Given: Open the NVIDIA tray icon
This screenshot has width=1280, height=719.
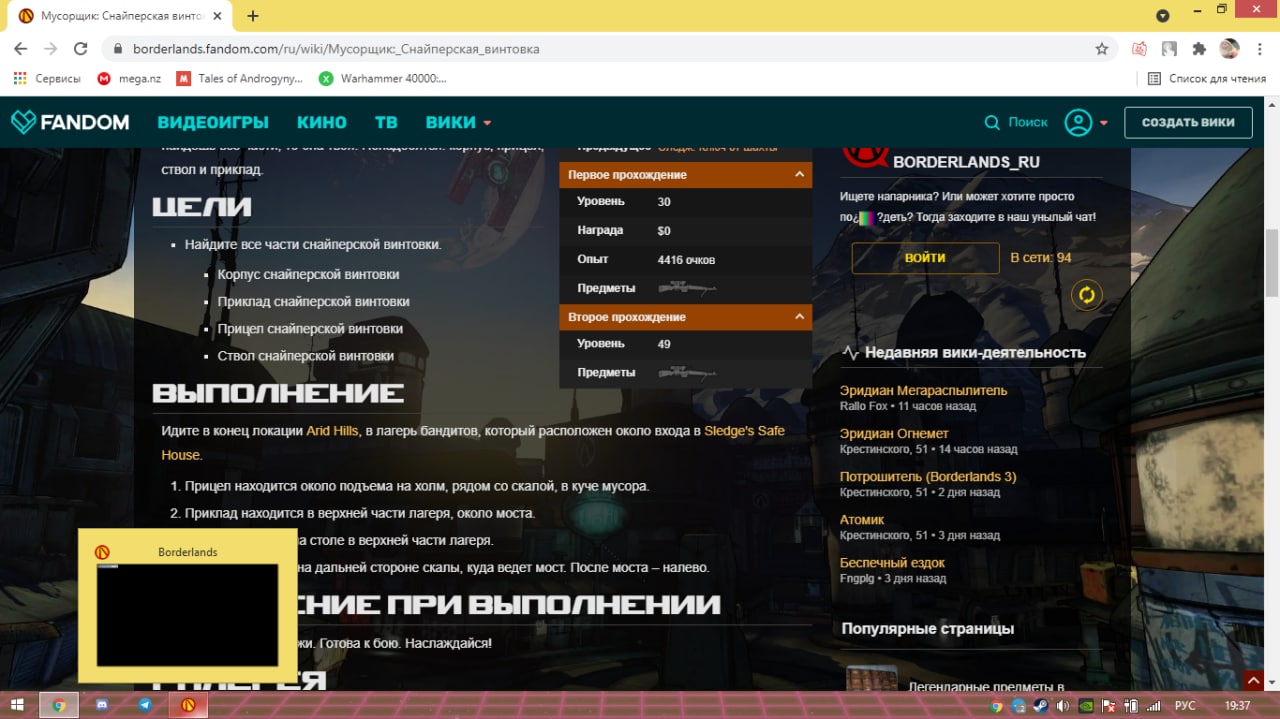Looking at the screenshot, I should pos(1086,706).
